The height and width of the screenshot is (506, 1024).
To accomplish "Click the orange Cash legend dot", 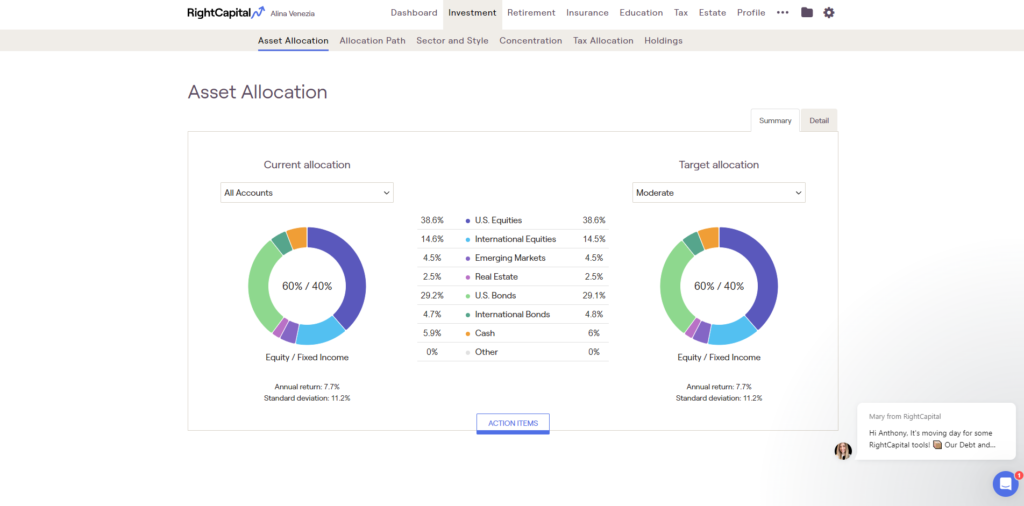I will pos(468,333).
